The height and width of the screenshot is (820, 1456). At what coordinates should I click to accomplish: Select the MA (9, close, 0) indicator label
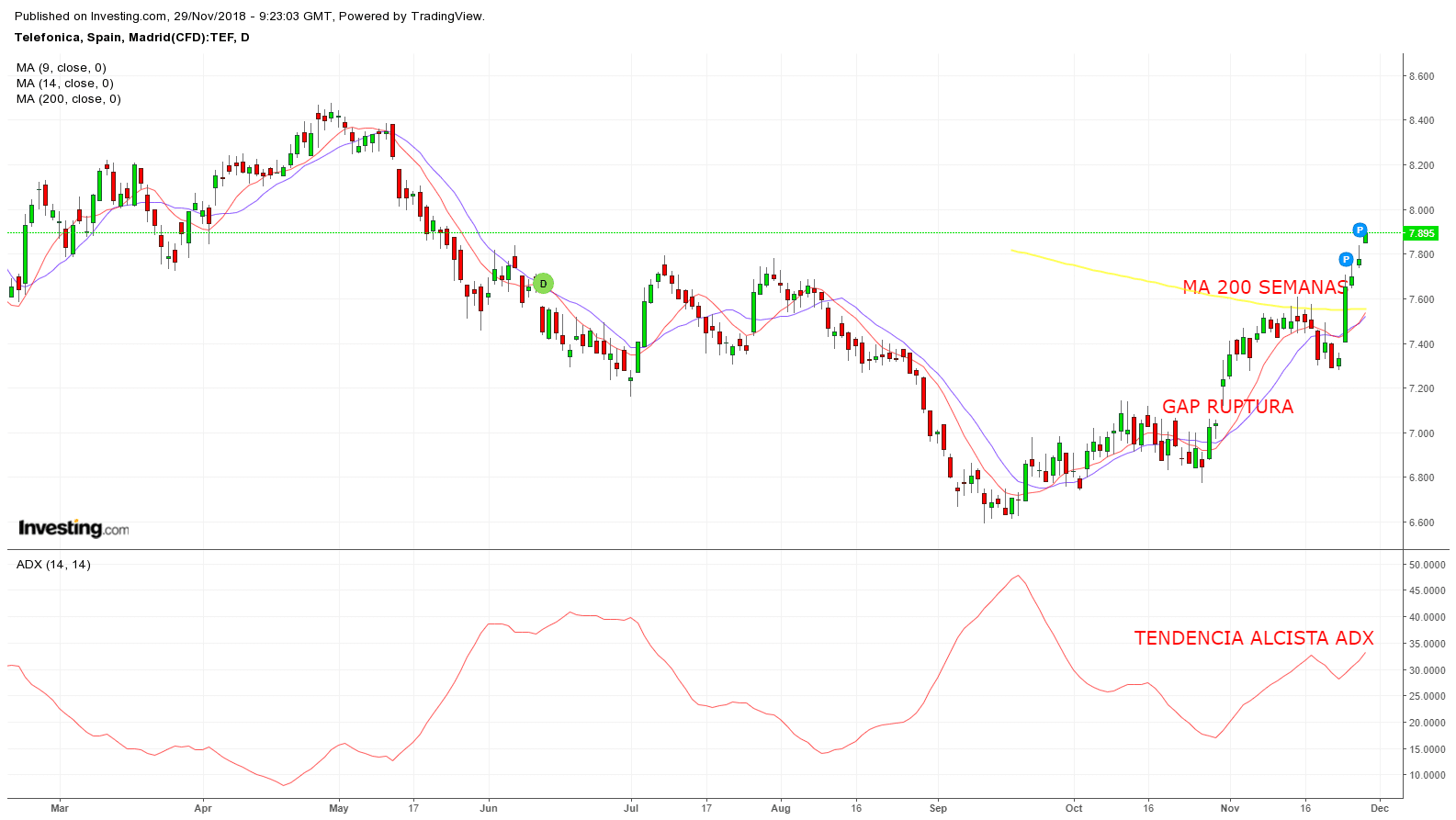click(x=62, y=68)
